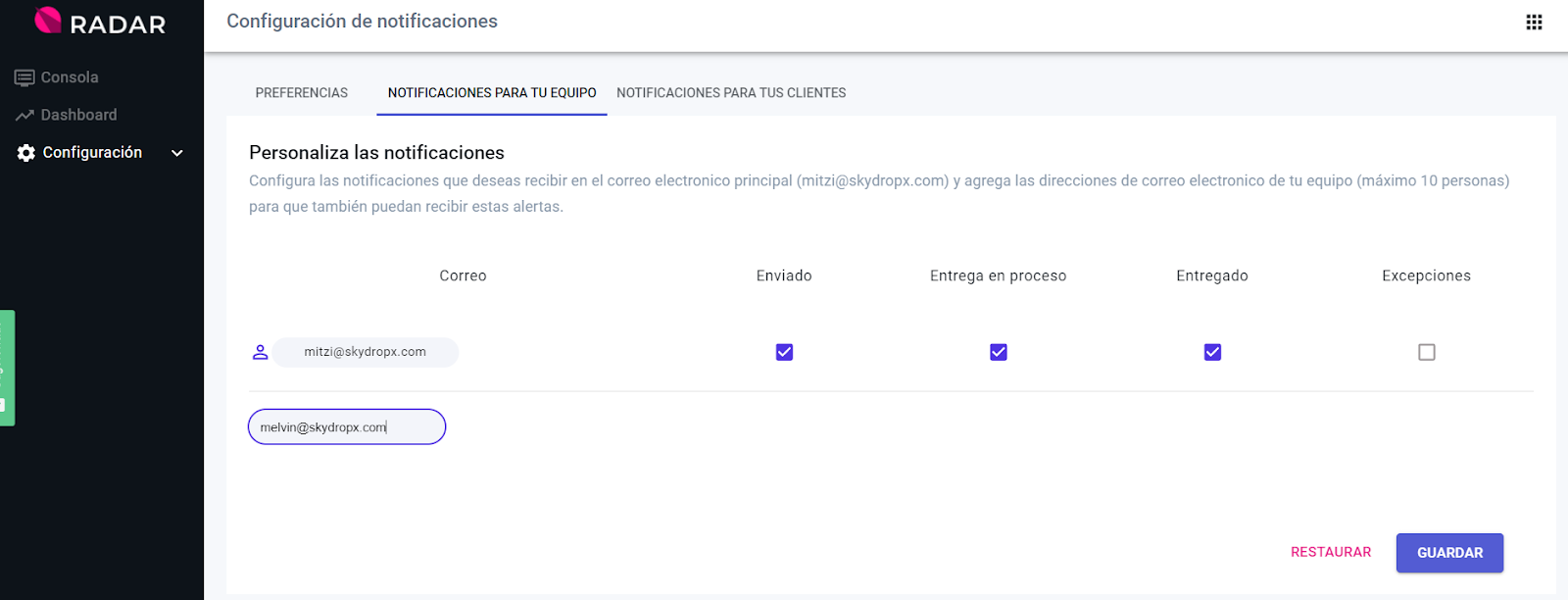Toggle the Entregado checkbox off
The height and width of the screenshot is (600, 1568).
click(x=1212, y=352)
